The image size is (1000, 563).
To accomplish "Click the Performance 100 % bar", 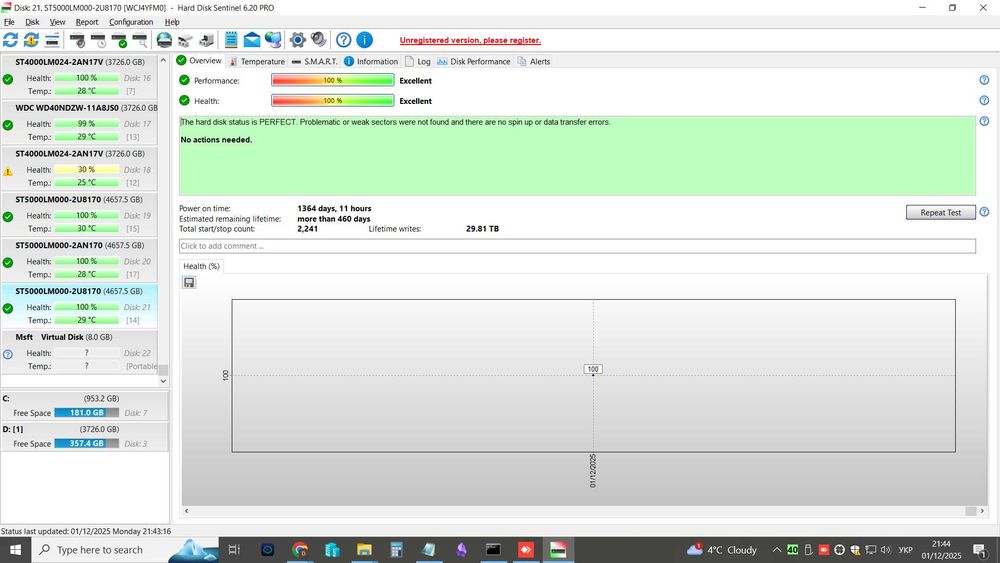I will 332,80.
